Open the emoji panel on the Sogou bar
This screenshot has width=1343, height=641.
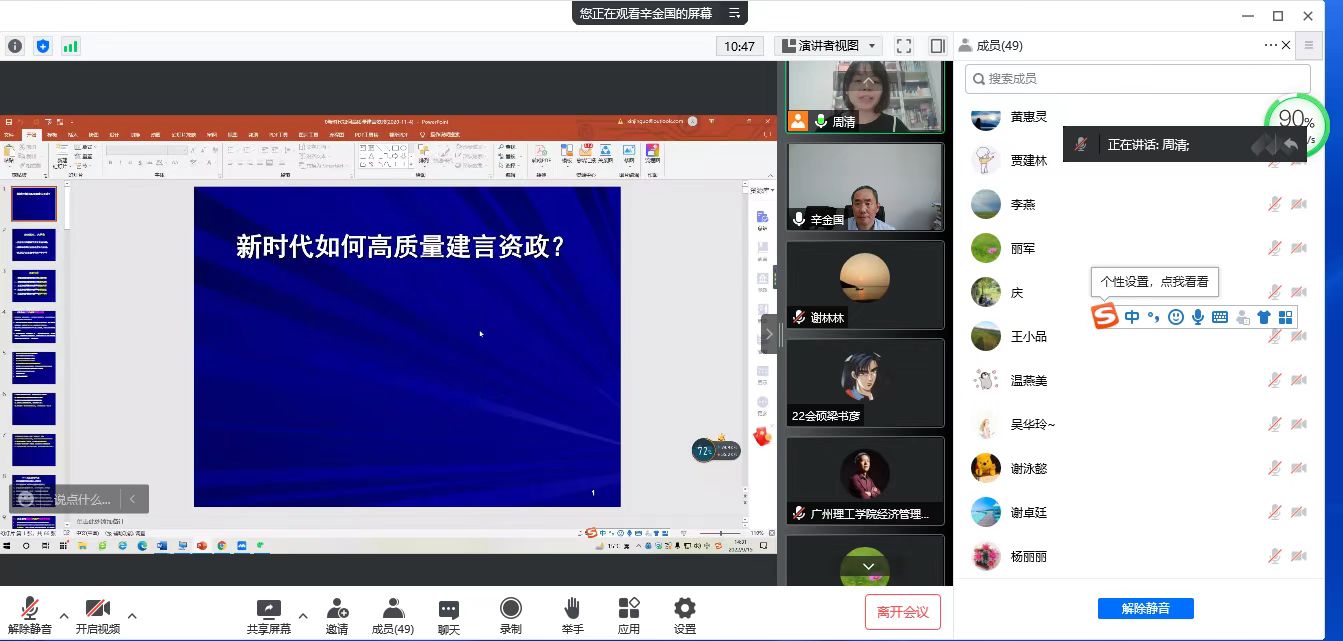tap(1174, 316)
